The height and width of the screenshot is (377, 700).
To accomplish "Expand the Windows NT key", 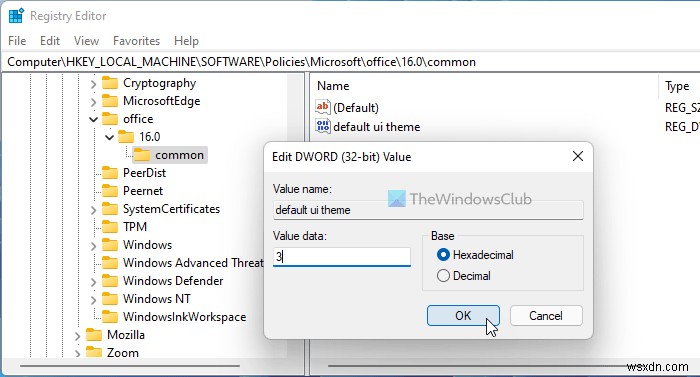I will point(93,300).
